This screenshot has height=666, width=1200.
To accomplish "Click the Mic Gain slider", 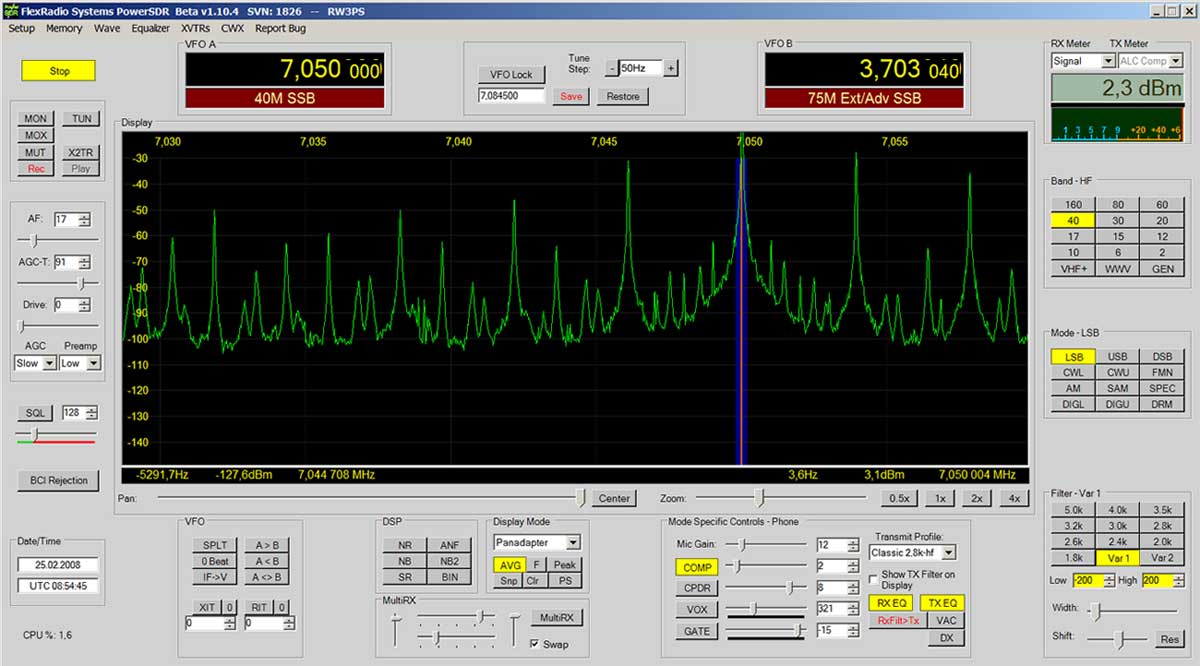I will point(742,545).
